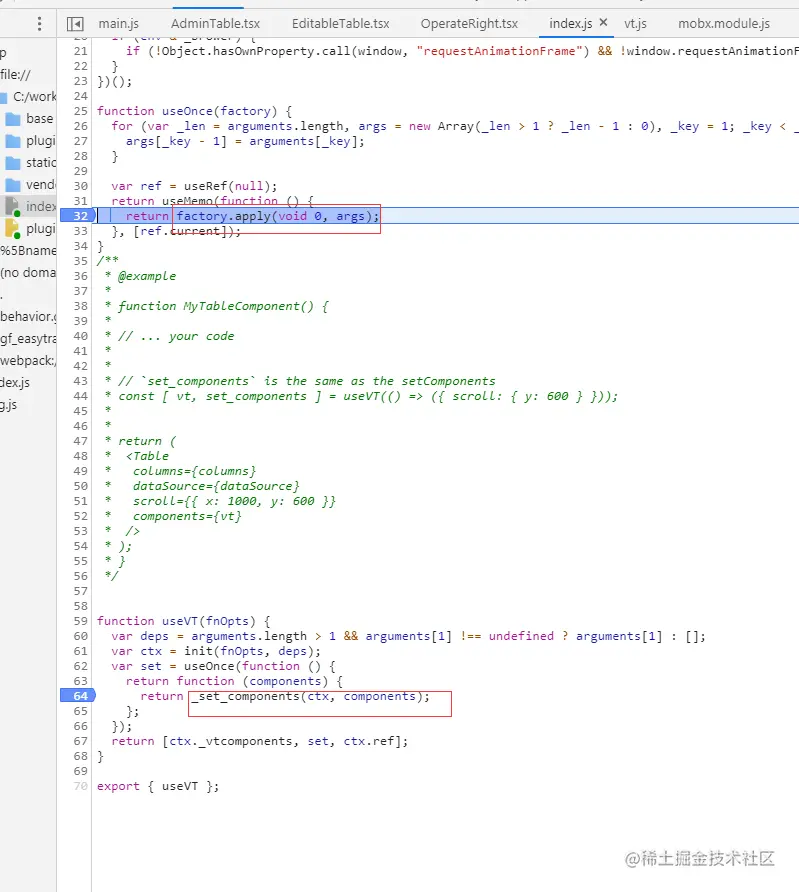Select the index file in navigator

[x=30, y=207]
